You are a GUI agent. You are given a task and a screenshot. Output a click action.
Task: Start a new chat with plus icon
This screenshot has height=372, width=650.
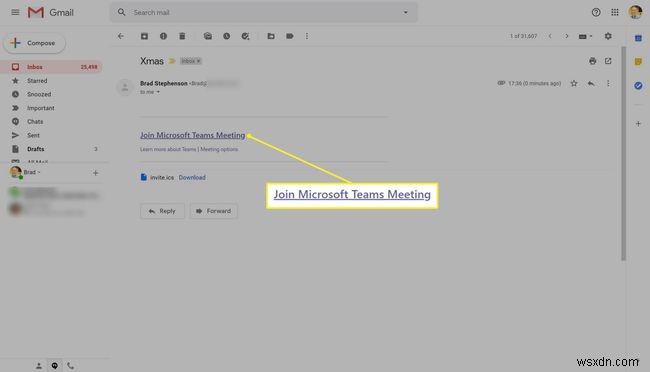coord(95,173)
